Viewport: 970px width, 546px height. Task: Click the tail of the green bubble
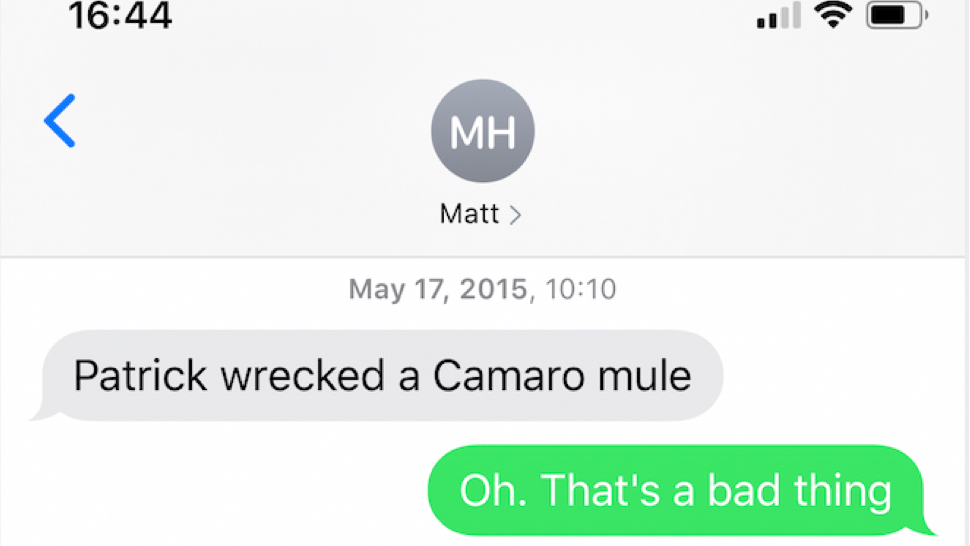pos(924,526)
